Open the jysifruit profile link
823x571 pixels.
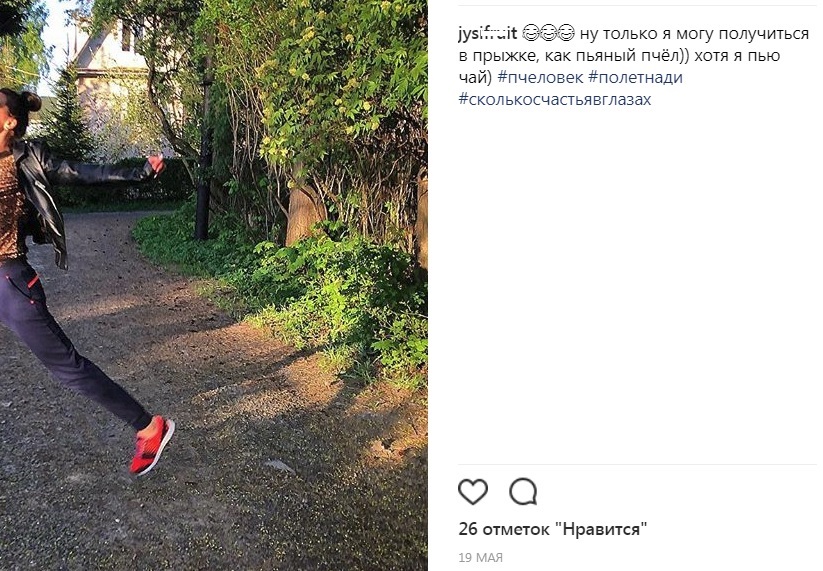488,34
